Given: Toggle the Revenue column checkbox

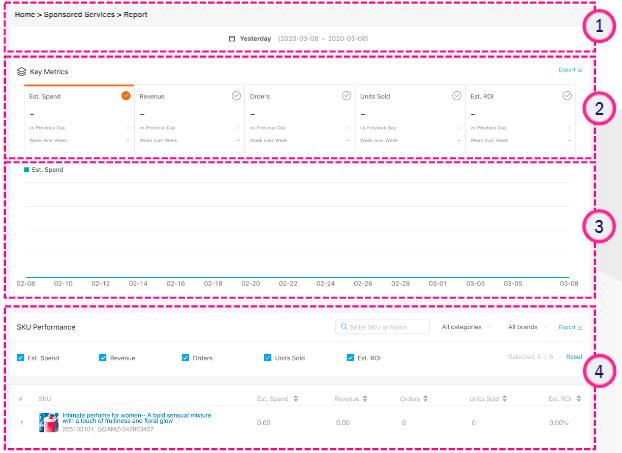Looking at the screenshot, I should (x=103, y=357).
